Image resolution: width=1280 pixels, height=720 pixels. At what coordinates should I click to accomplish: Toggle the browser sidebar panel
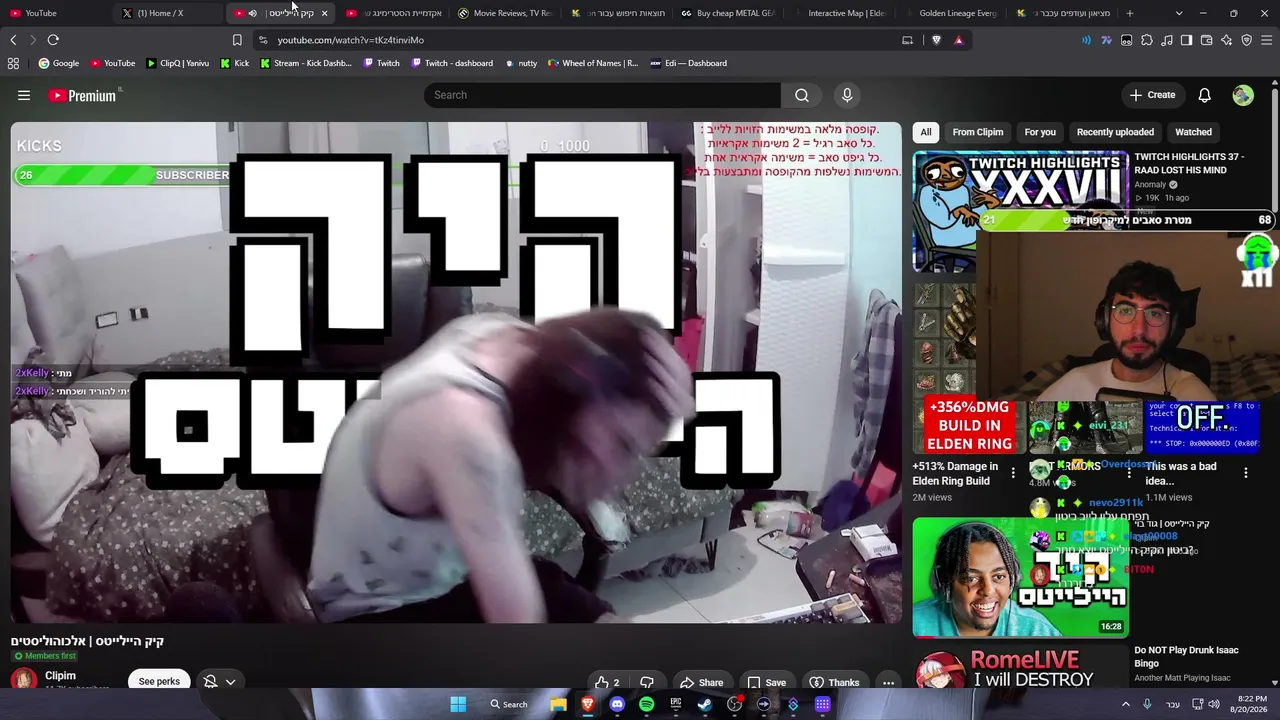click(1187, 40)
